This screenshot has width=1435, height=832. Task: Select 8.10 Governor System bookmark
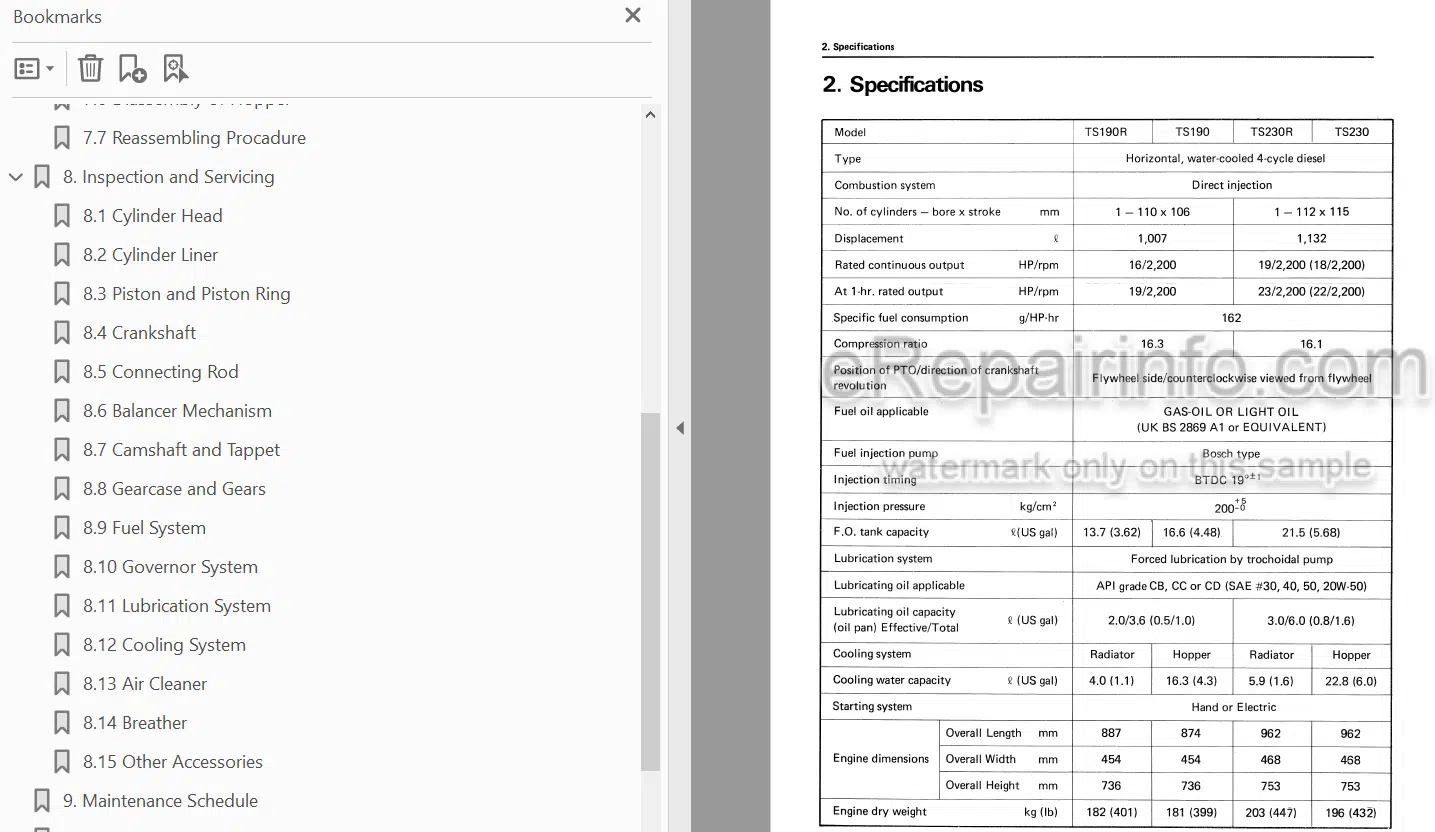[x=170, y=567]
